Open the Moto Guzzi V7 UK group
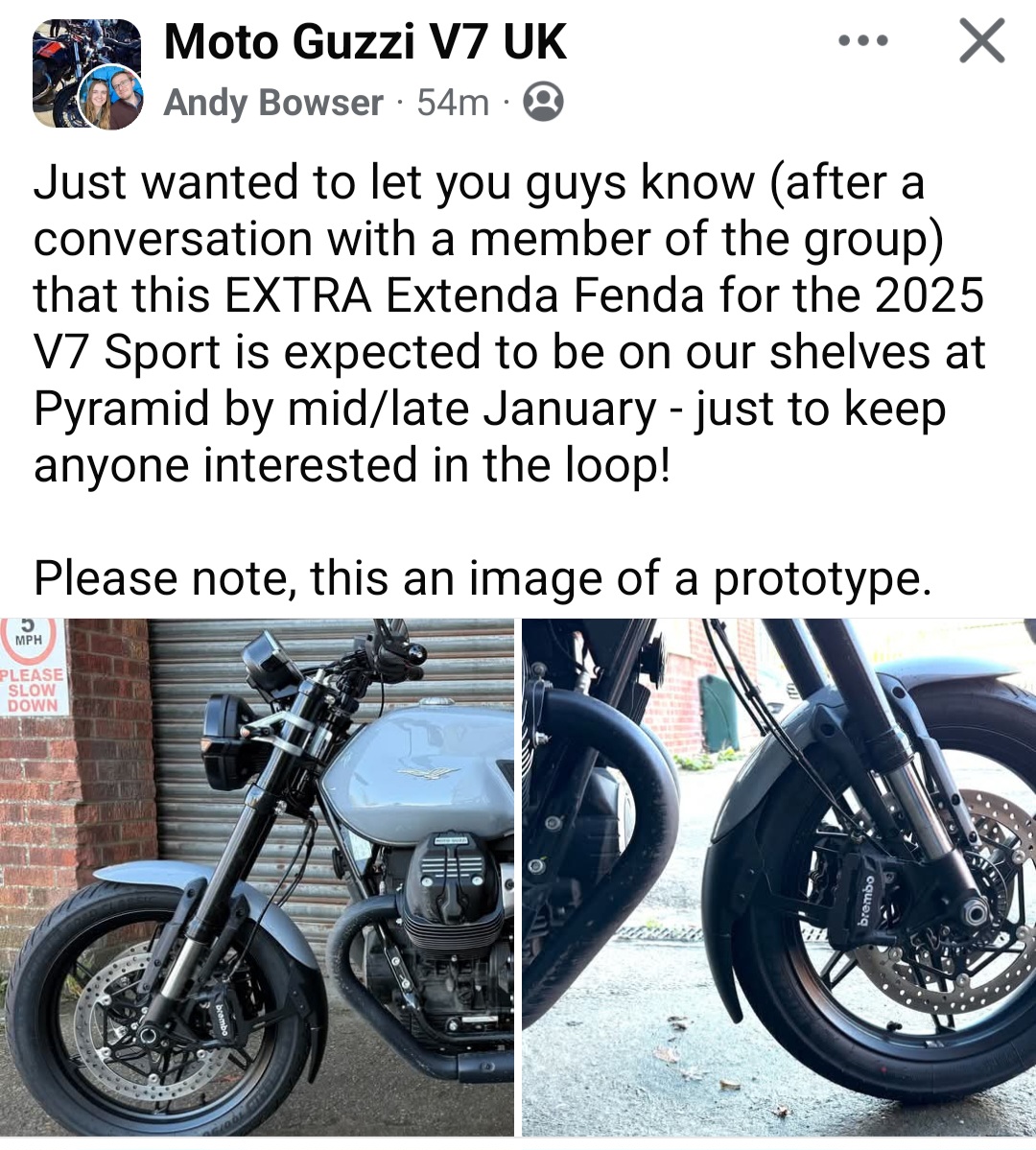 (x=365, y=42)
